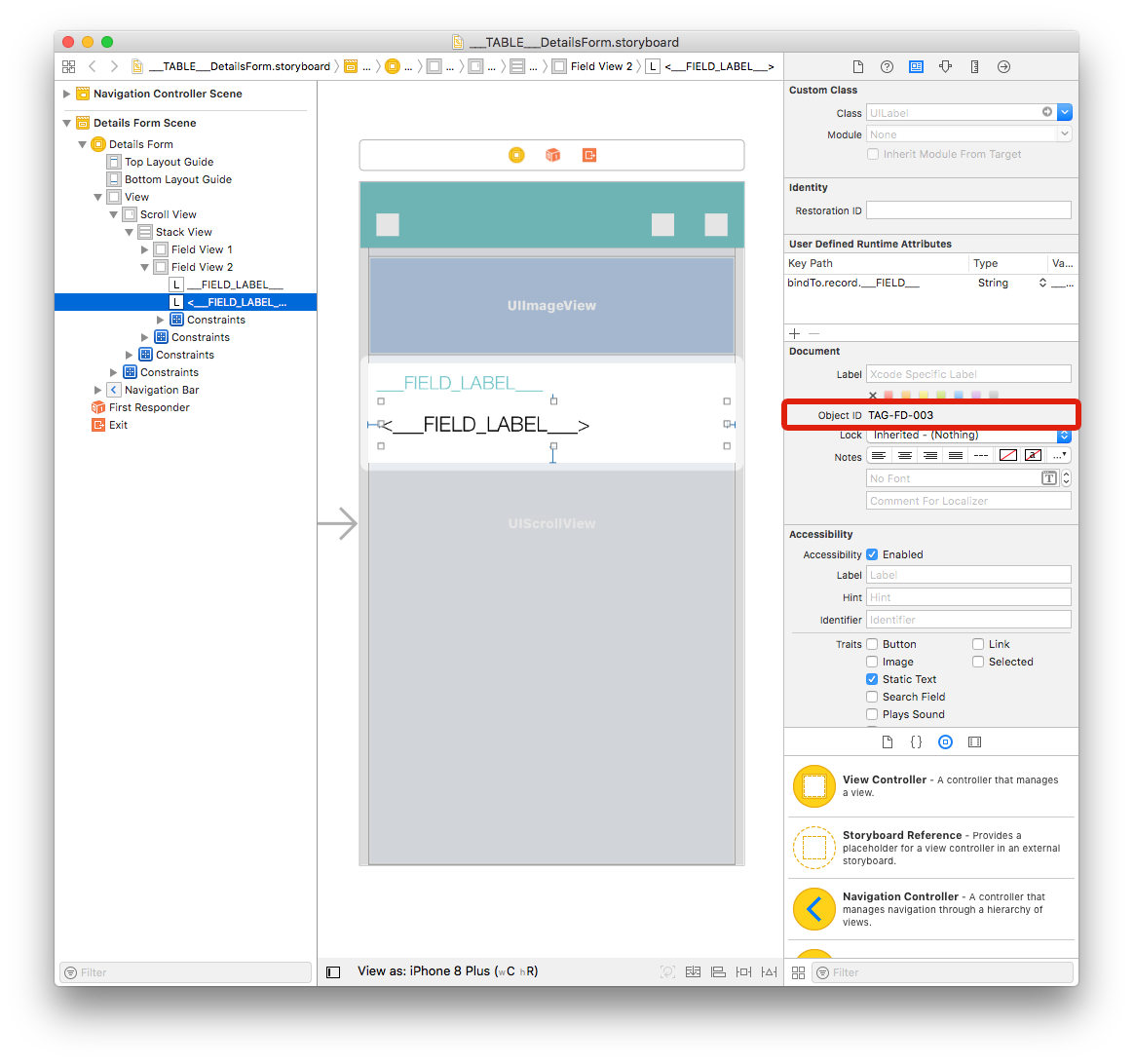
Task: Open the Lock popup menu
Action: pos(968,435)
